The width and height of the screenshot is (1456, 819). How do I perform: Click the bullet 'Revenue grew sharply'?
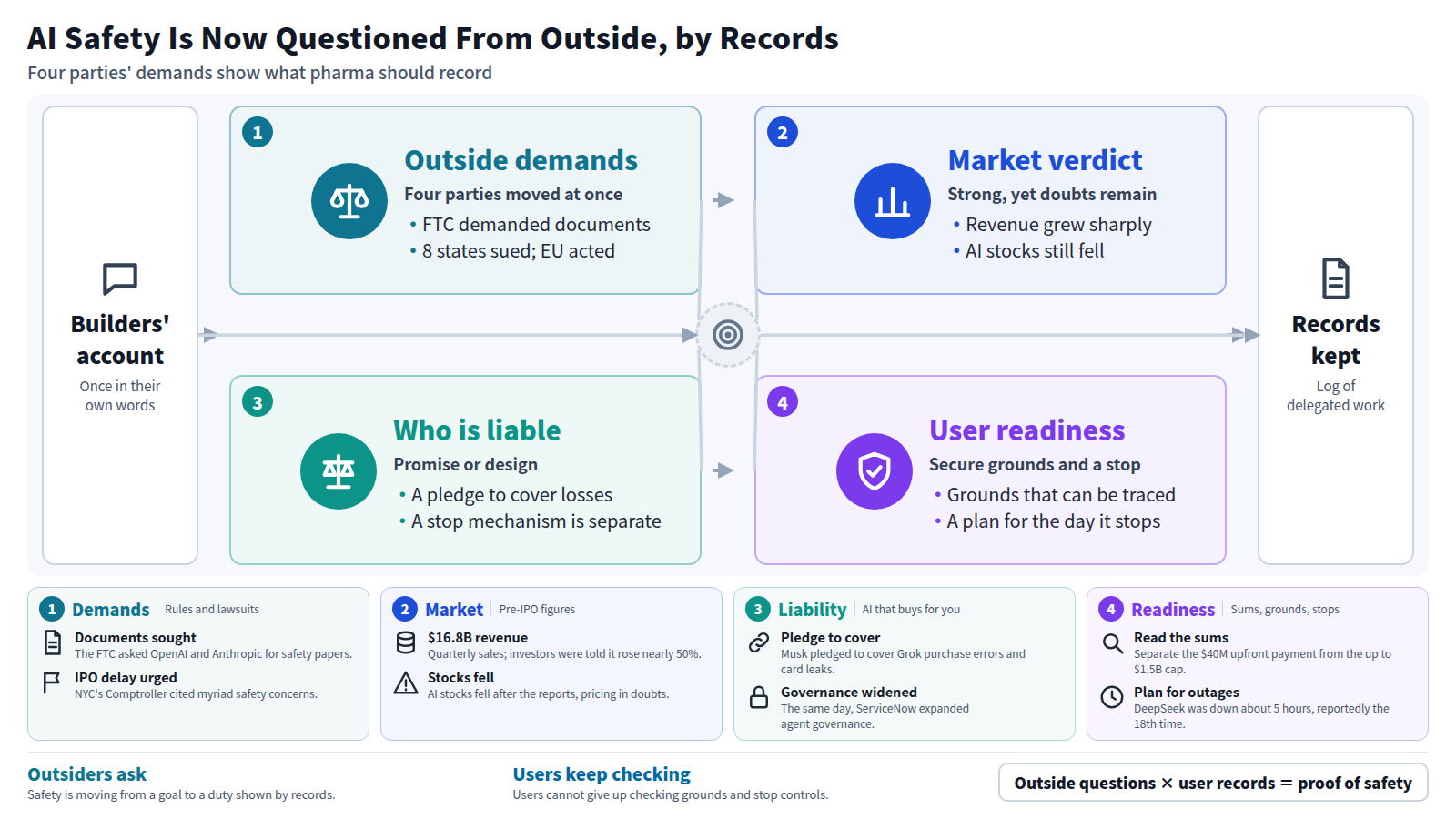pyautogui.click(x=1052, y=225)
